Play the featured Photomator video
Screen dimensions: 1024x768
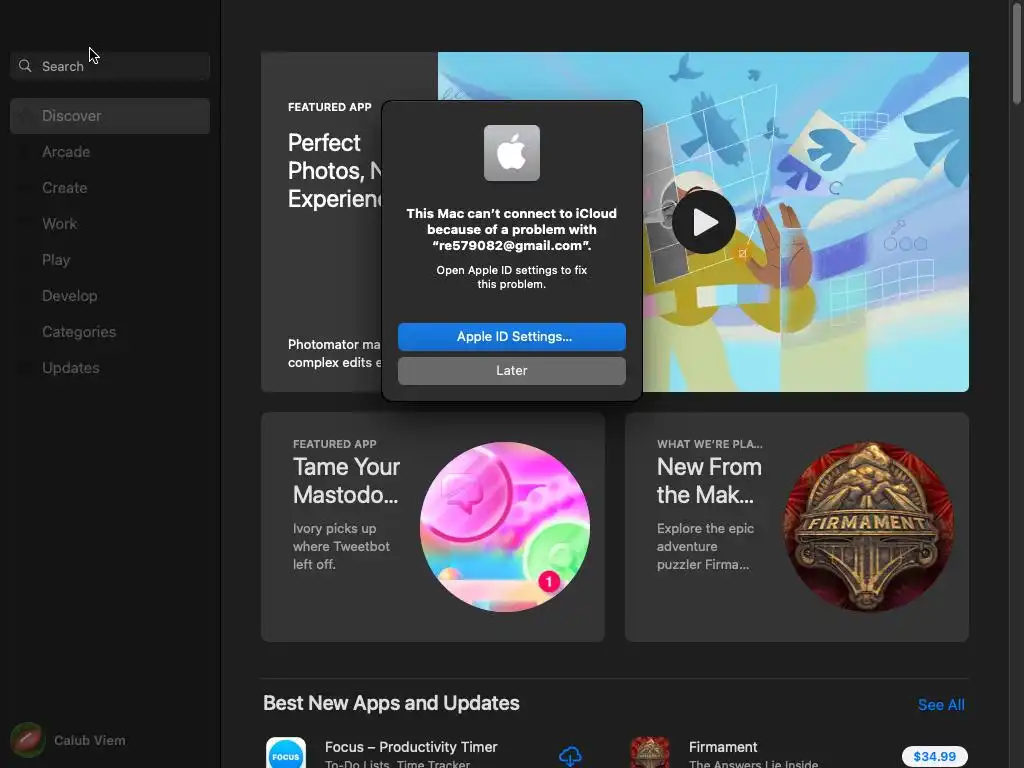click(704, 222)
